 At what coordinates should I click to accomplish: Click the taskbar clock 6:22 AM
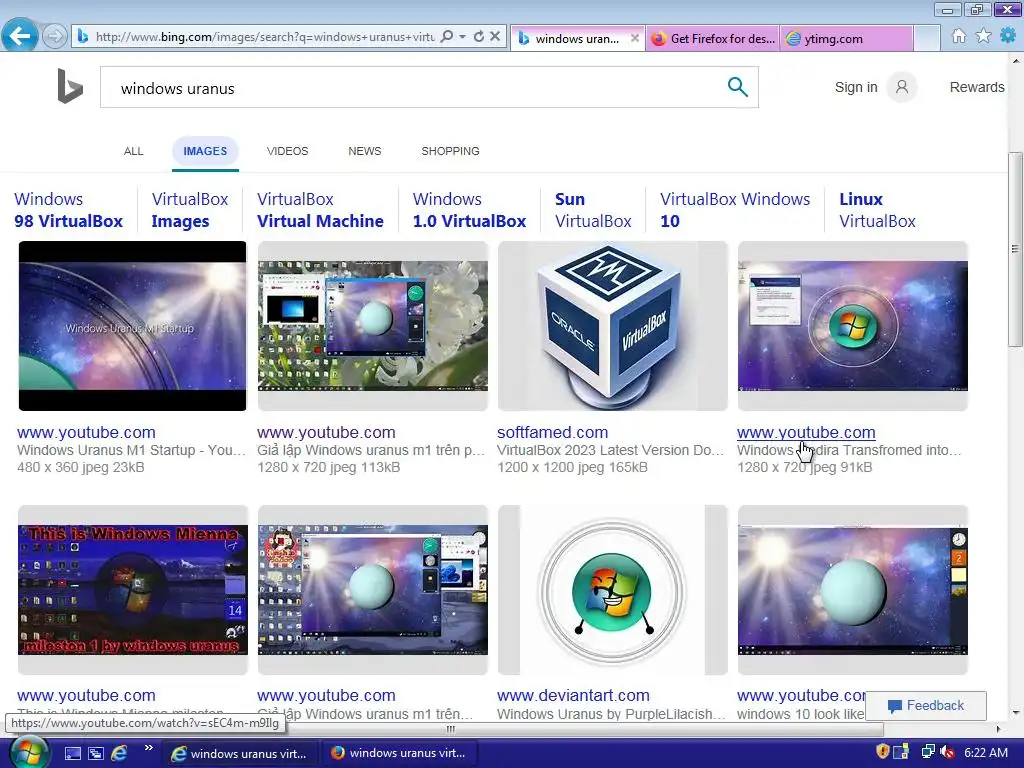click(x=986, y=753)
